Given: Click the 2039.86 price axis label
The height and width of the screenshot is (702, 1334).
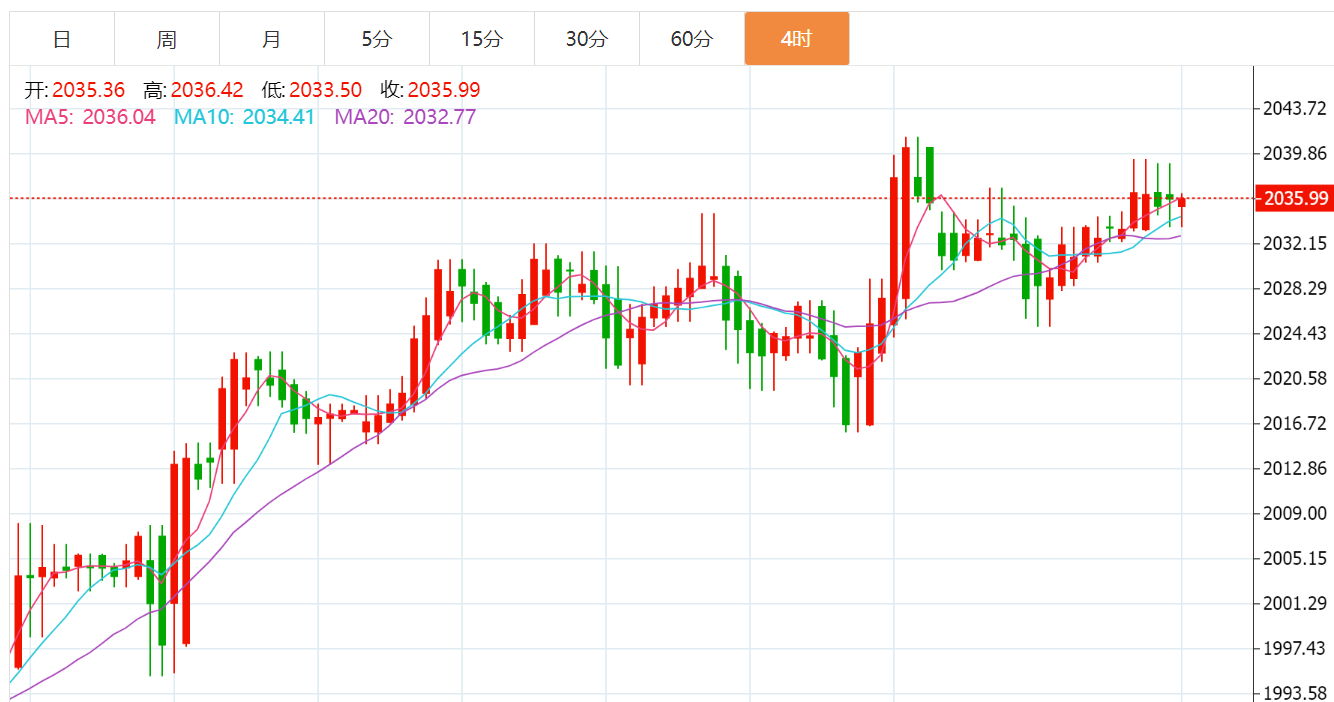Looking at the screenshot, I should [x=1297, y=154].
